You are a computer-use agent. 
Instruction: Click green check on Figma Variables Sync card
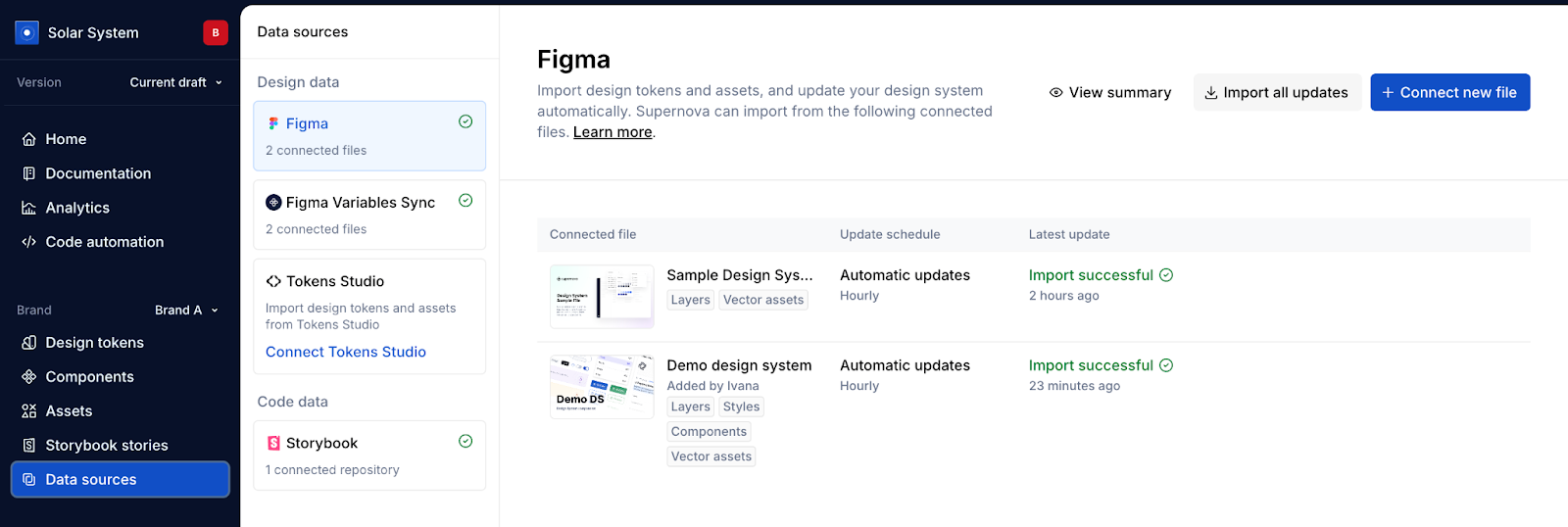[x=465, y=201]
